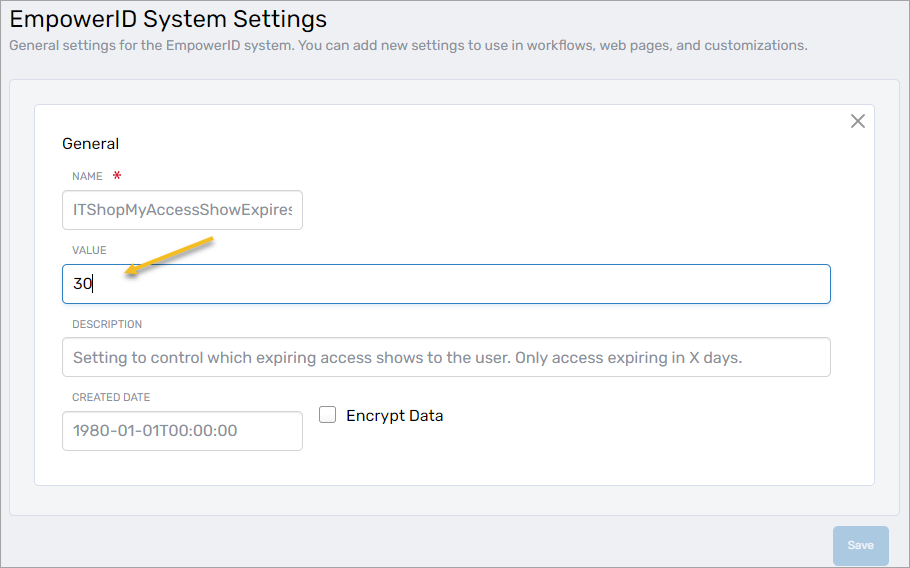Click the '30' text in Value field

pyautogui.click(x=82, y=284)
